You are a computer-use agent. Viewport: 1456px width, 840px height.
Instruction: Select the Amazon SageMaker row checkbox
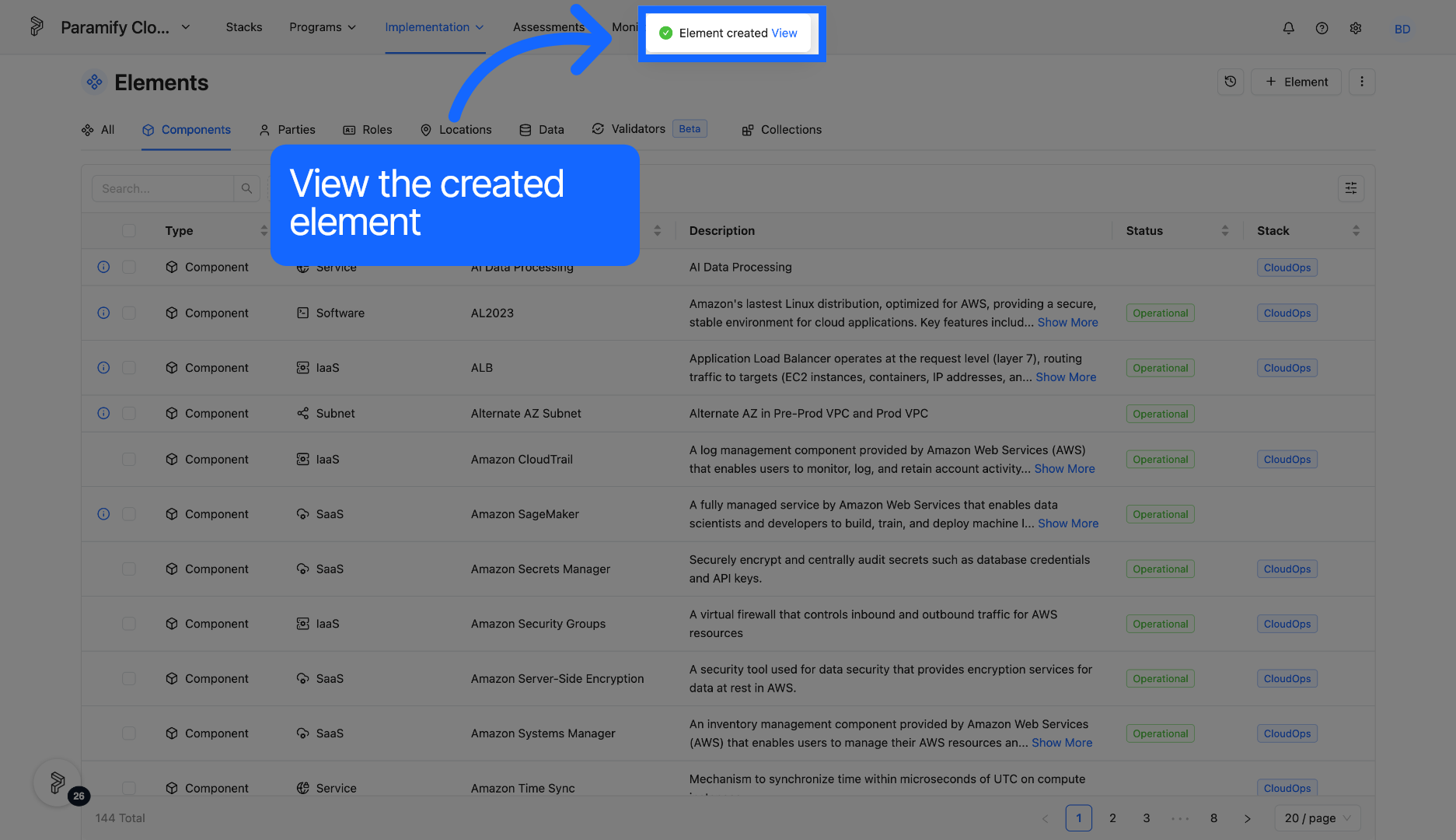[129, 514]
